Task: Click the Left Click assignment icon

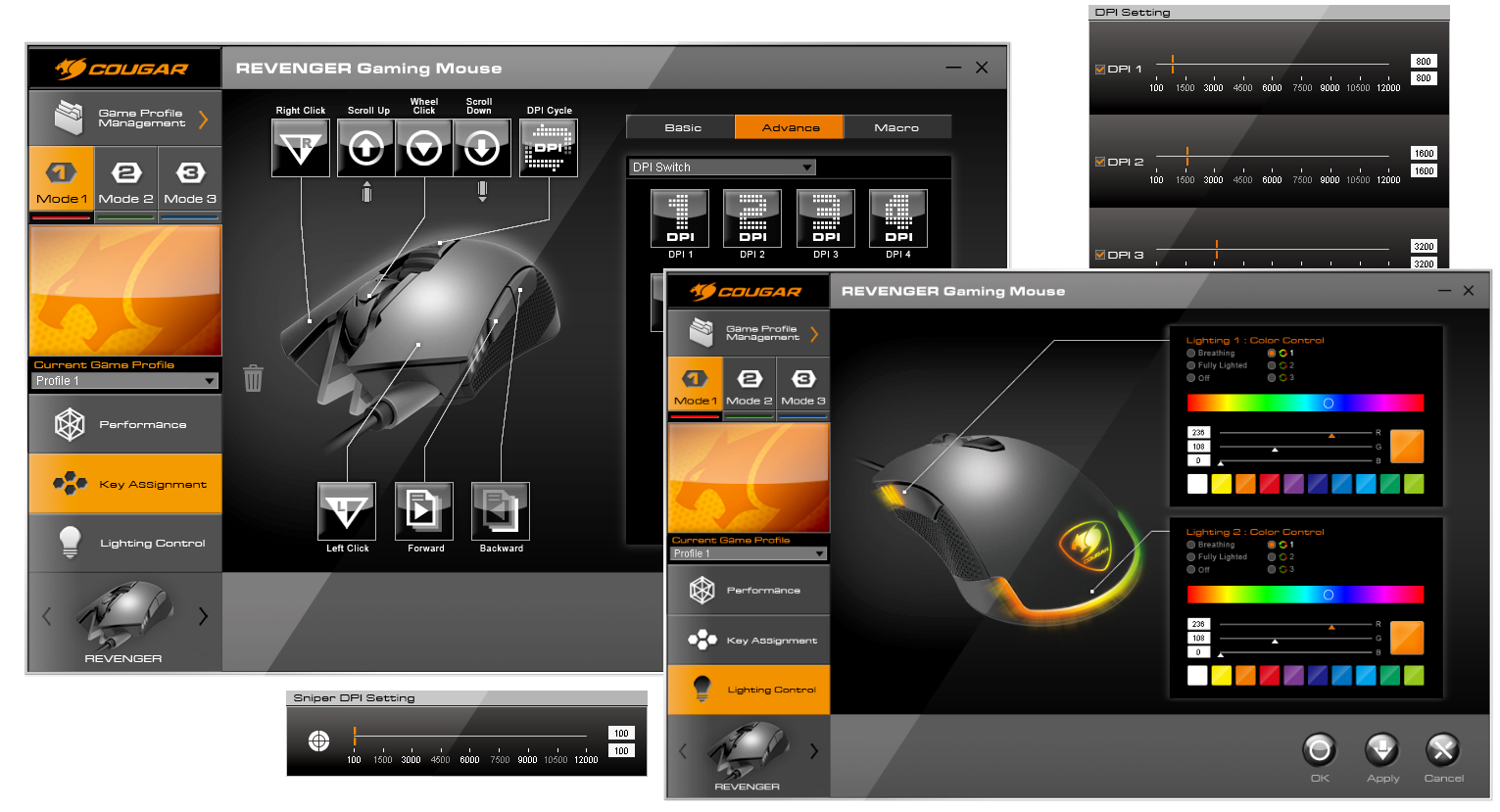Action: (347, 511)
